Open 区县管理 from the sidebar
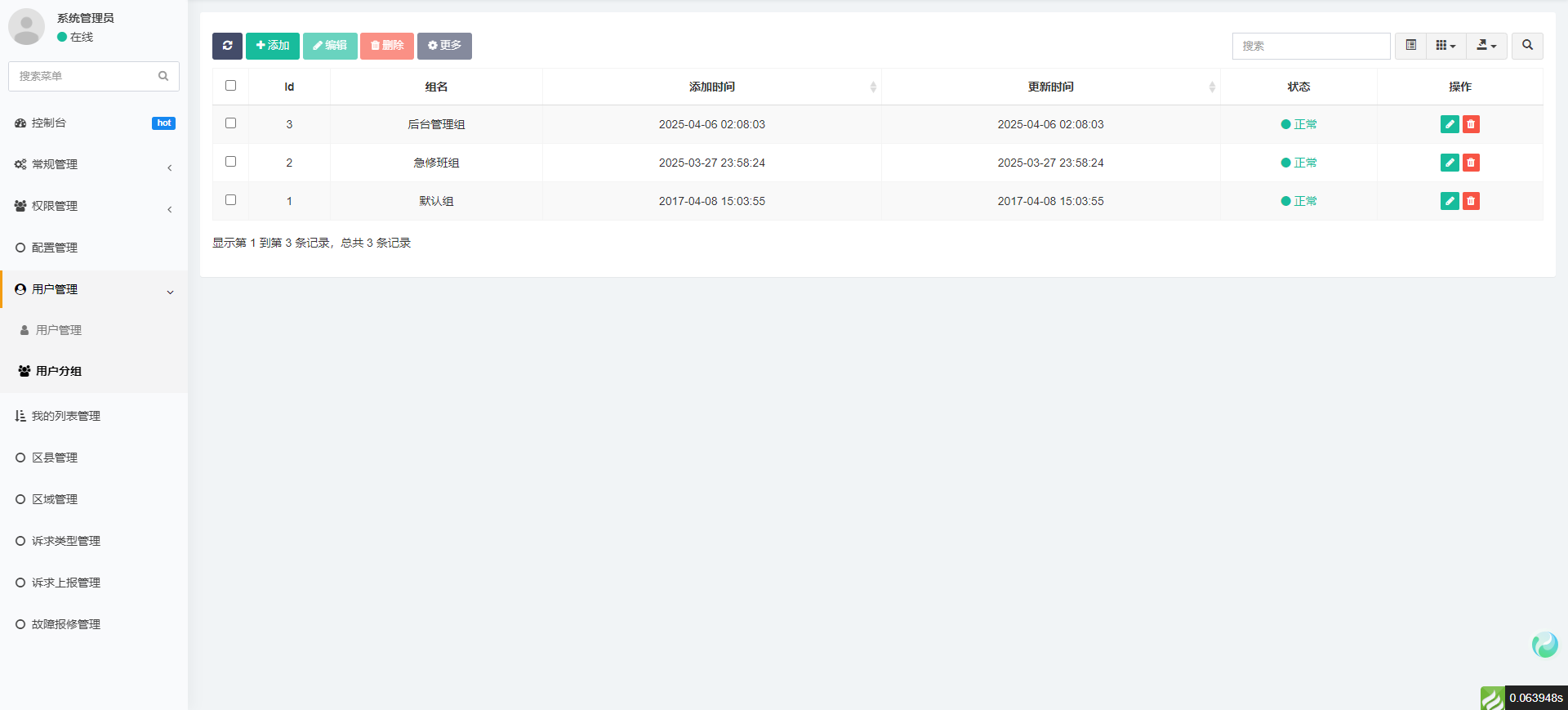Viewport: 1568px width, 710px height. pyautogui.click(x=55, y=458)
